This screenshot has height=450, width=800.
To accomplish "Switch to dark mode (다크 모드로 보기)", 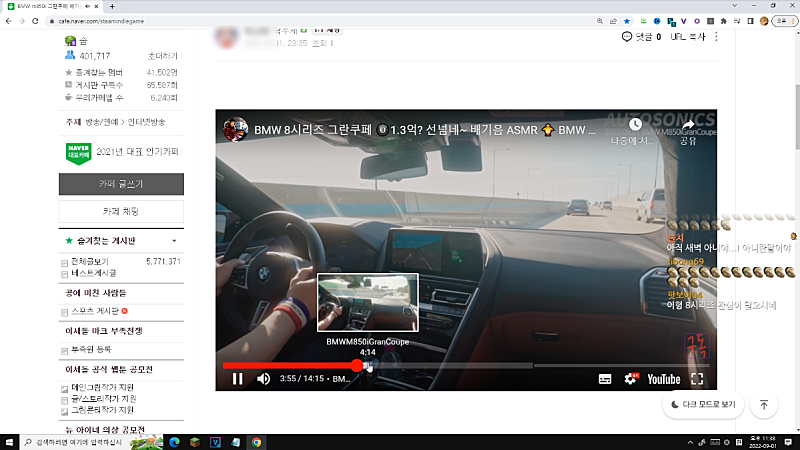I will [703, 405].
